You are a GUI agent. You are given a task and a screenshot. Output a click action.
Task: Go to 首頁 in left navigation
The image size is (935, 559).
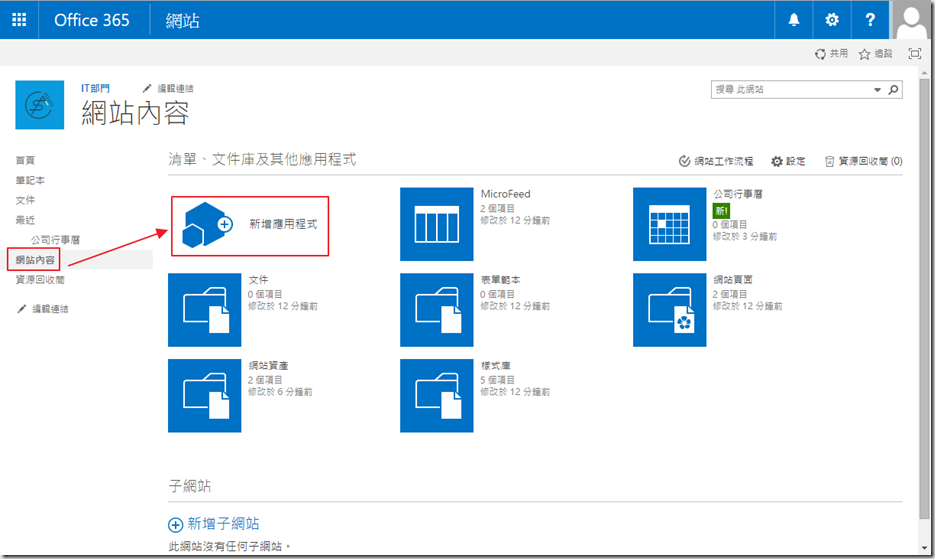pyautogui.click(x=25, y=160)
